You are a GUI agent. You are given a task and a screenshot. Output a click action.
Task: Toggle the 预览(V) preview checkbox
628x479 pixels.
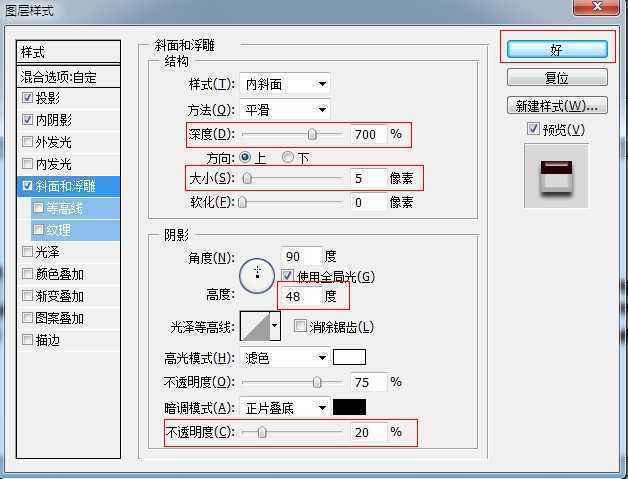pos(533,129)
